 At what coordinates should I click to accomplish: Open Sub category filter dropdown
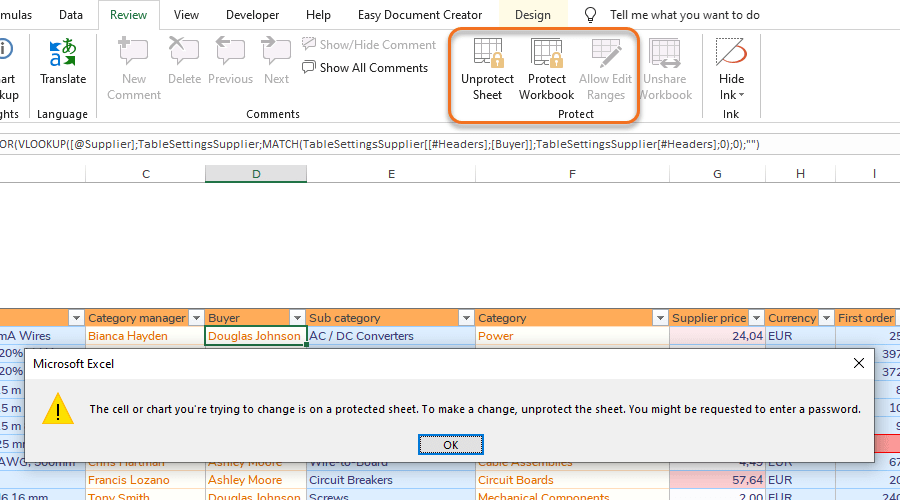[x=466, y=318]
